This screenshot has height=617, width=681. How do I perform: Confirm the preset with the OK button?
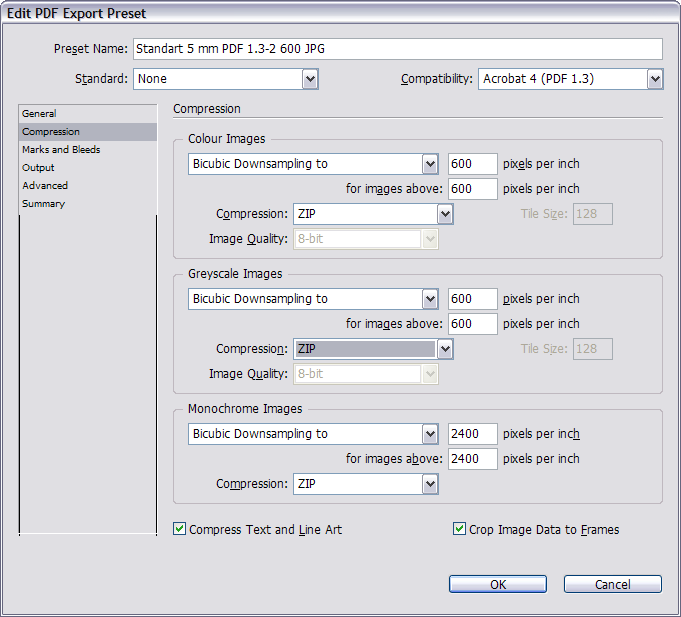pos(498,584)
